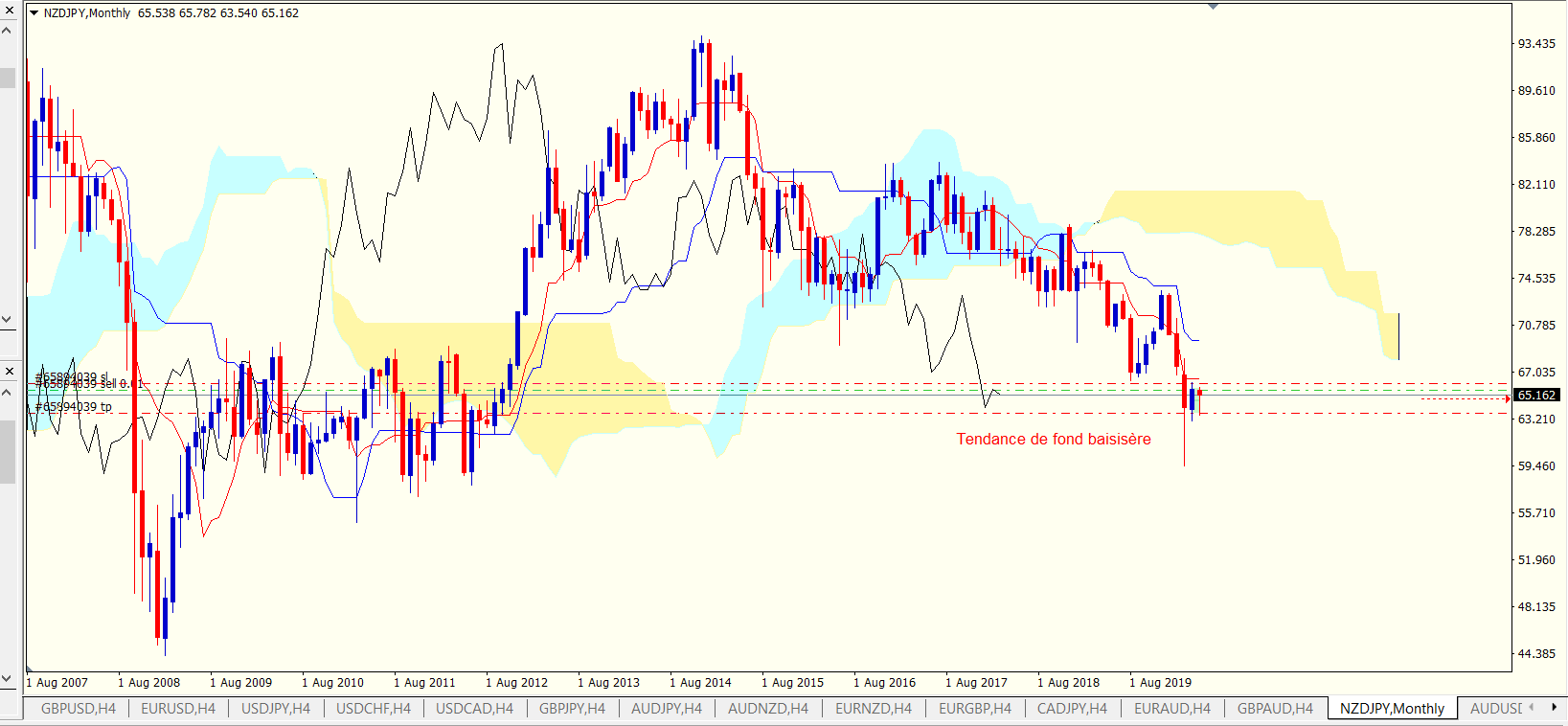Open the USDJPY,H4 chart tab
Image resolution: width=1568 pixels, height=726 pixels.
click(x=276, y=709)
